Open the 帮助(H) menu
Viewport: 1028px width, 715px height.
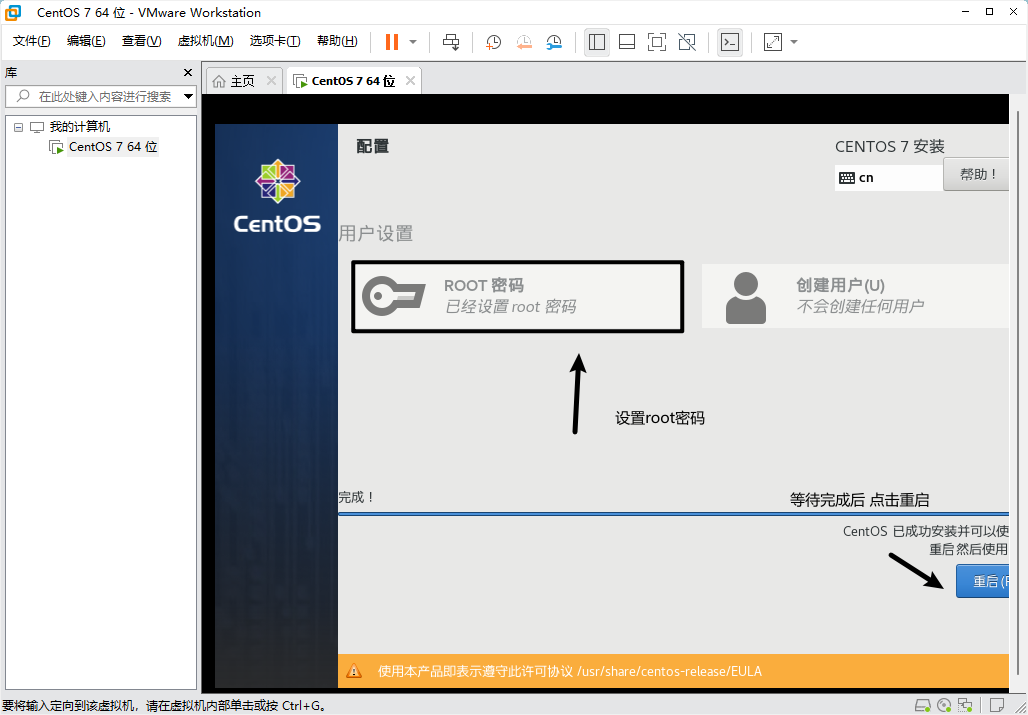337,41
